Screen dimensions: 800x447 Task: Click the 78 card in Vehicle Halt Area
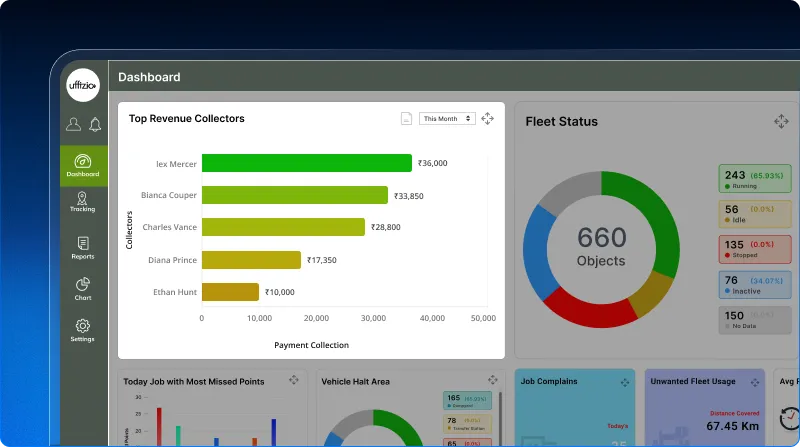tap(467, 424)
